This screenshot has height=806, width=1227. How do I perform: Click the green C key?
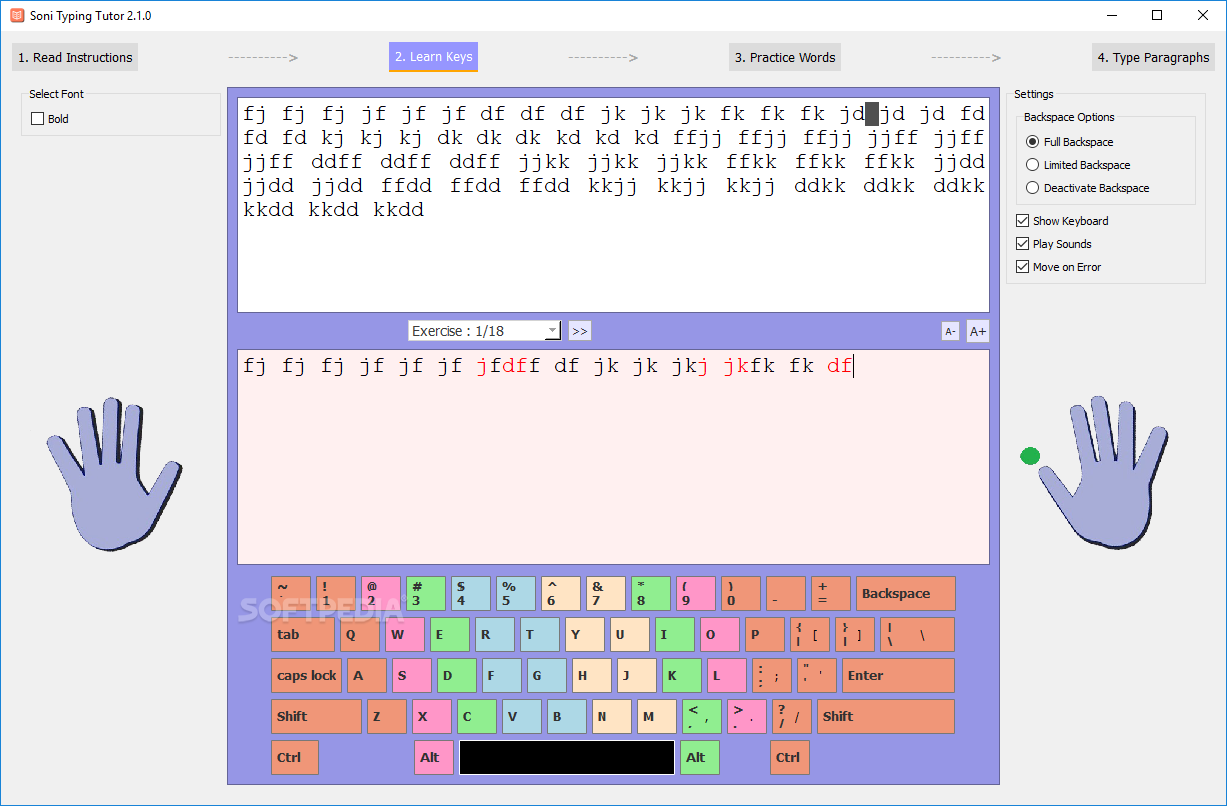(x=477, y=716)
